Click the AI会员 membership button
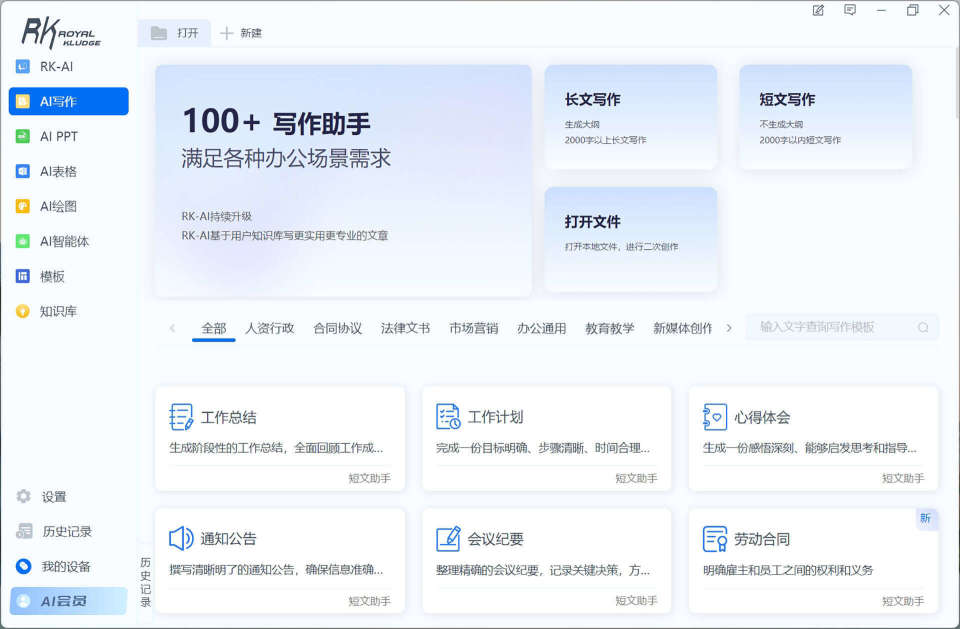Screen dimensions: 960x629 [68, 601]
